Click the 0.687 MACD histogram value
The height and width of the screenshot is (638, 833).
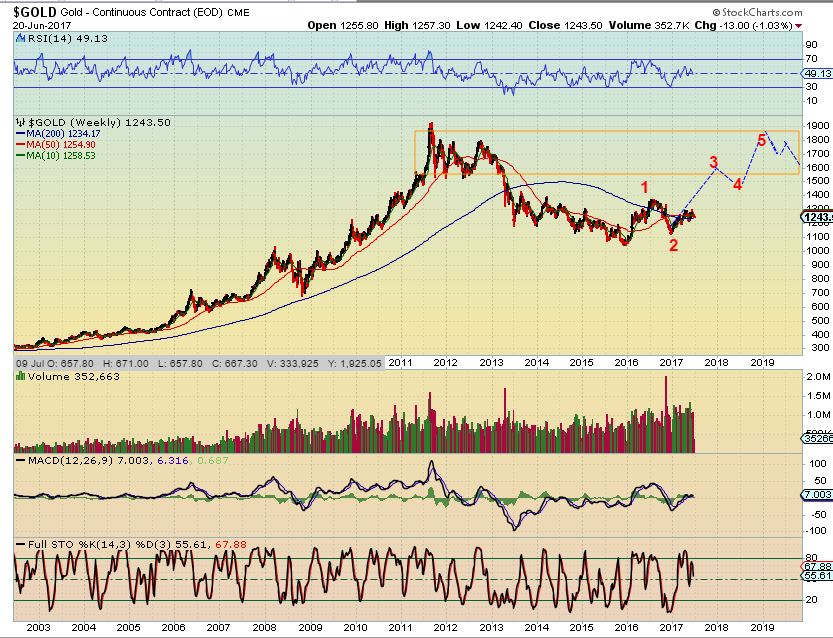(212, 460)
